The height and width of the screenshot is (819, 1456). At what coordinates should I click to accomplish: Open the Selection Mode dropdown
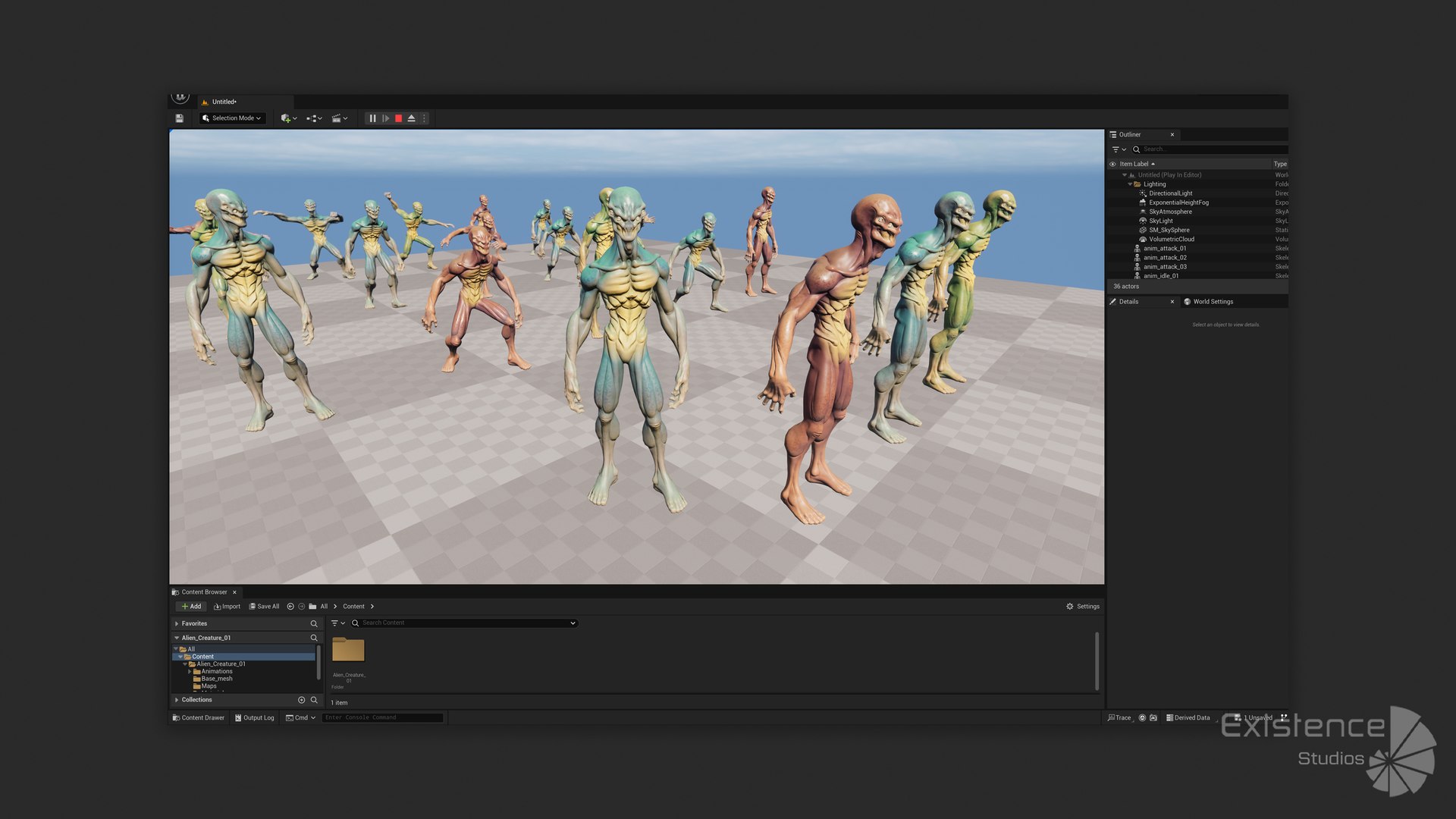pos(232,118)
